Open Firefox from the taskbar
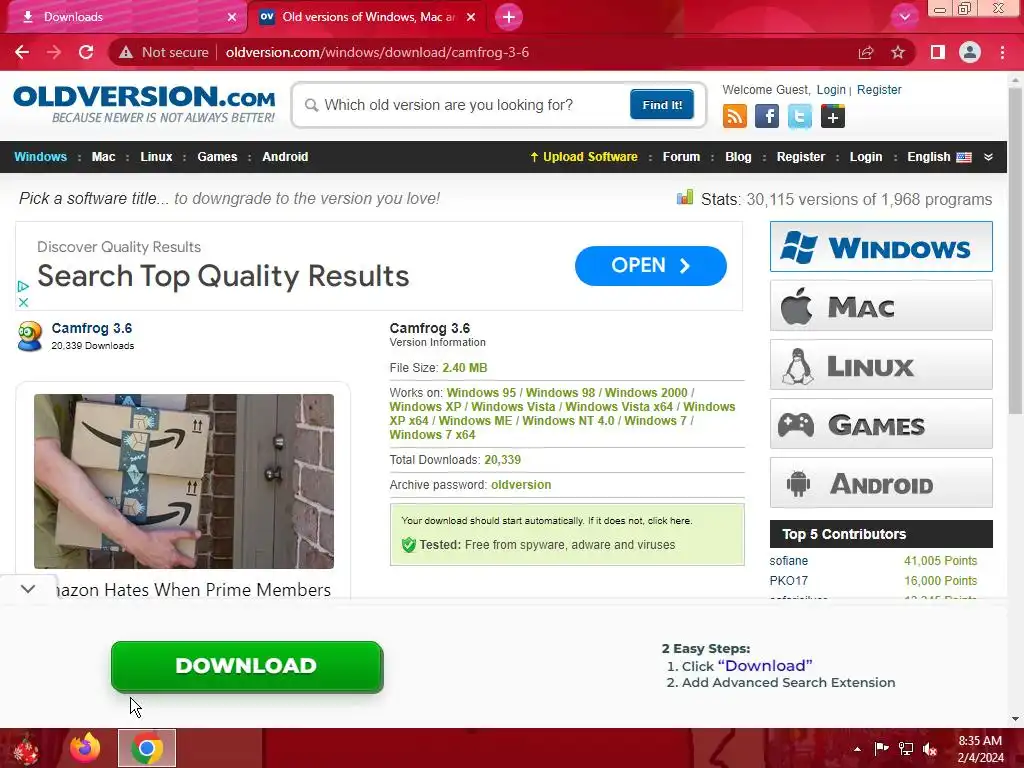The image size is (1024, 768). pos(86,748)
